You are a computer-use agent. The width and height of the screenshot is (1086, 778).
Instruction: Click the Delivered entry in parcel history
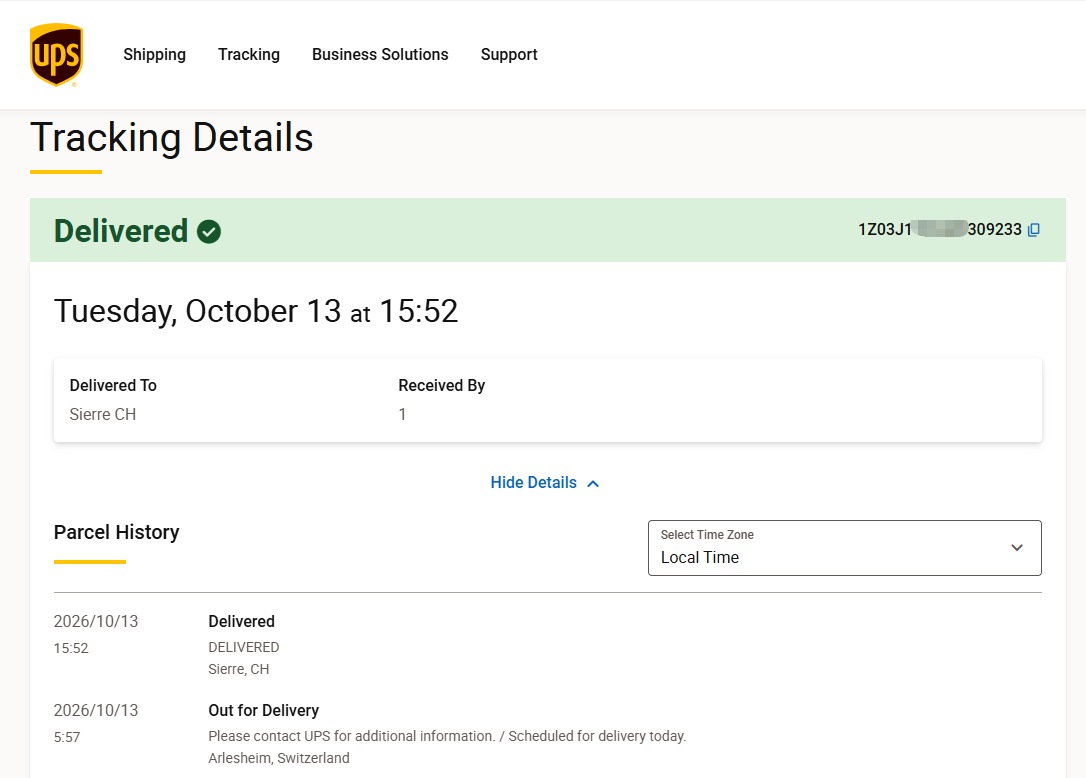click(242, 621)
